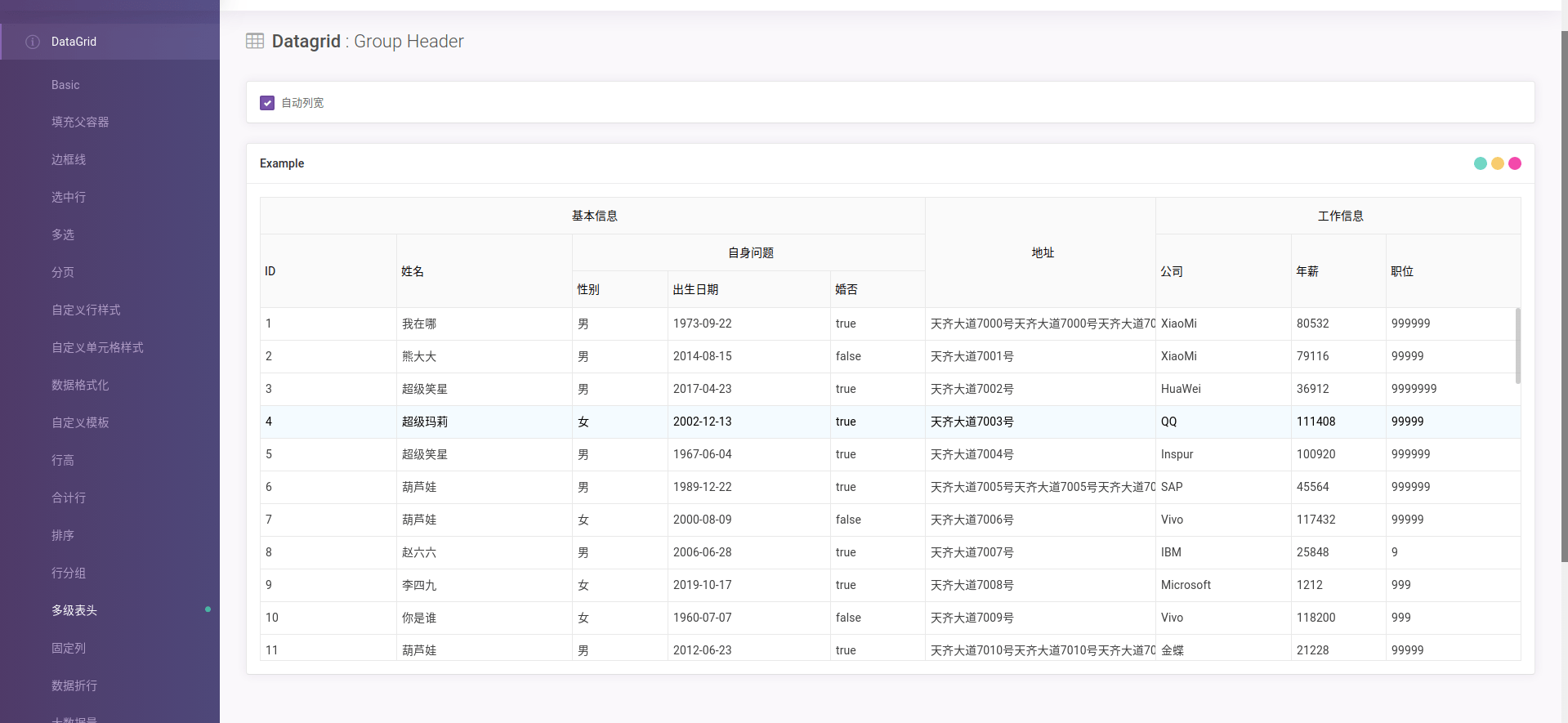Open the 填充父容器 menu item
This screenshot has height=723, width=1568.
[80, 122]
